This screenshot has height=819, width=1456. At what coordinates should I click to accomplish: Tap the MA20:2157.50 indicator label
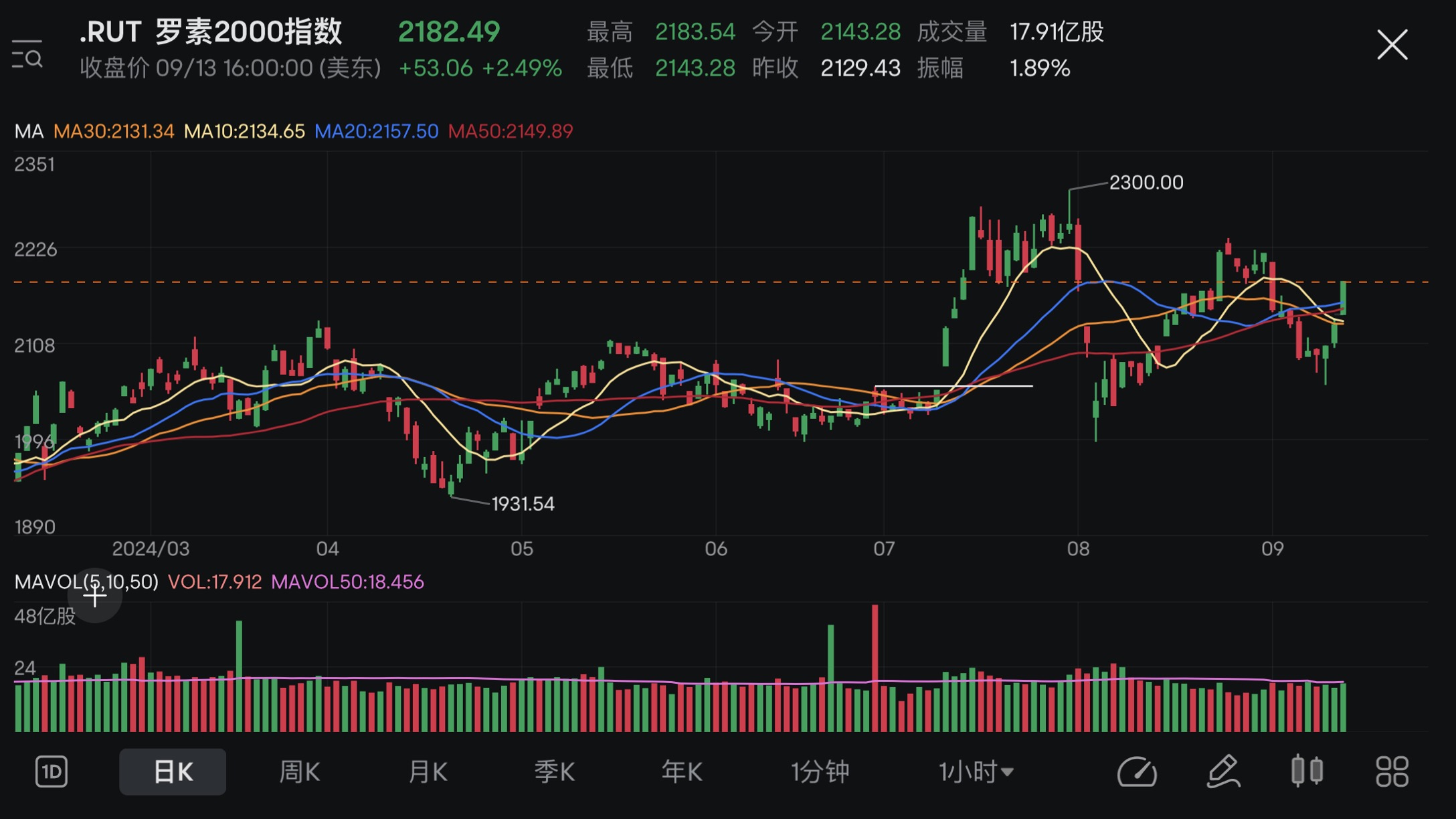point(376,131)
